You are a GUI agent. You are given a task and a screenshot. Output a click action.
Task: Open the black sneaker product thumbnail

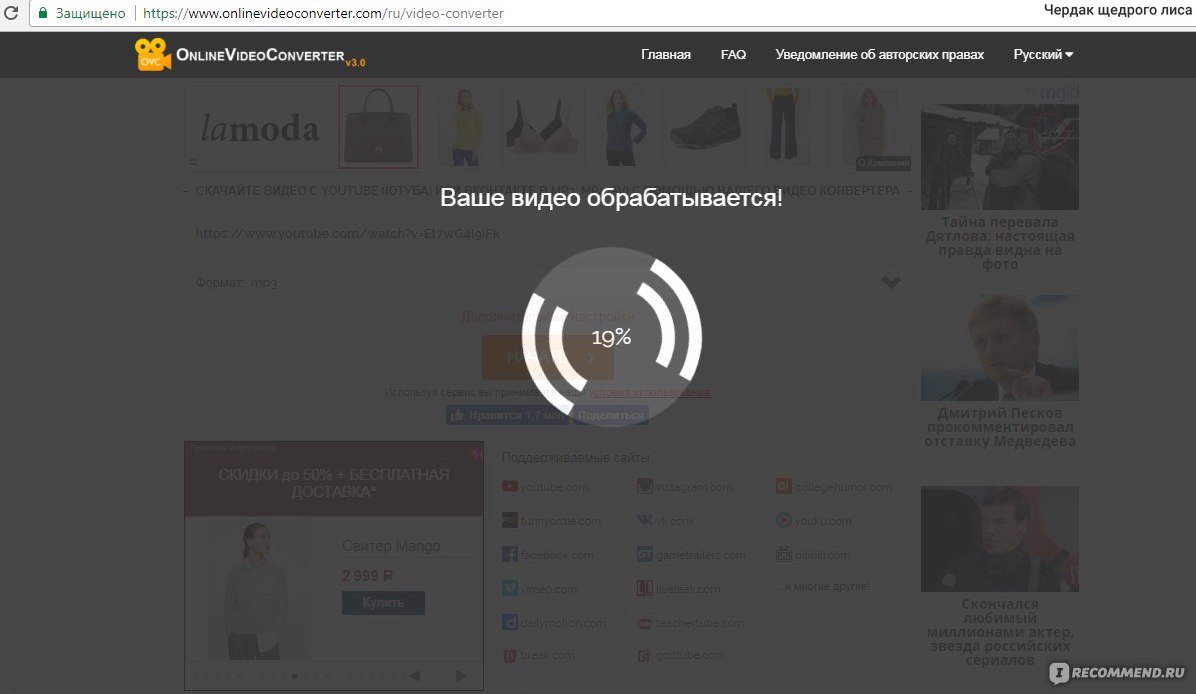706,127
